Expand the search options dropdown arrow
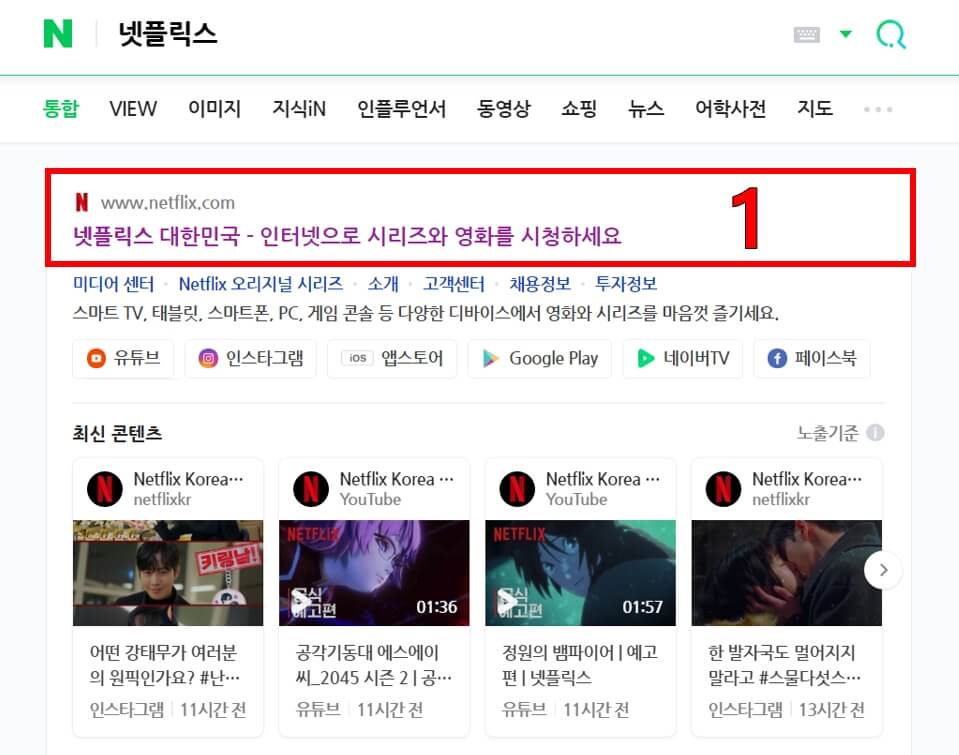Screen dimensions: 959x755 tap(846, 34)
